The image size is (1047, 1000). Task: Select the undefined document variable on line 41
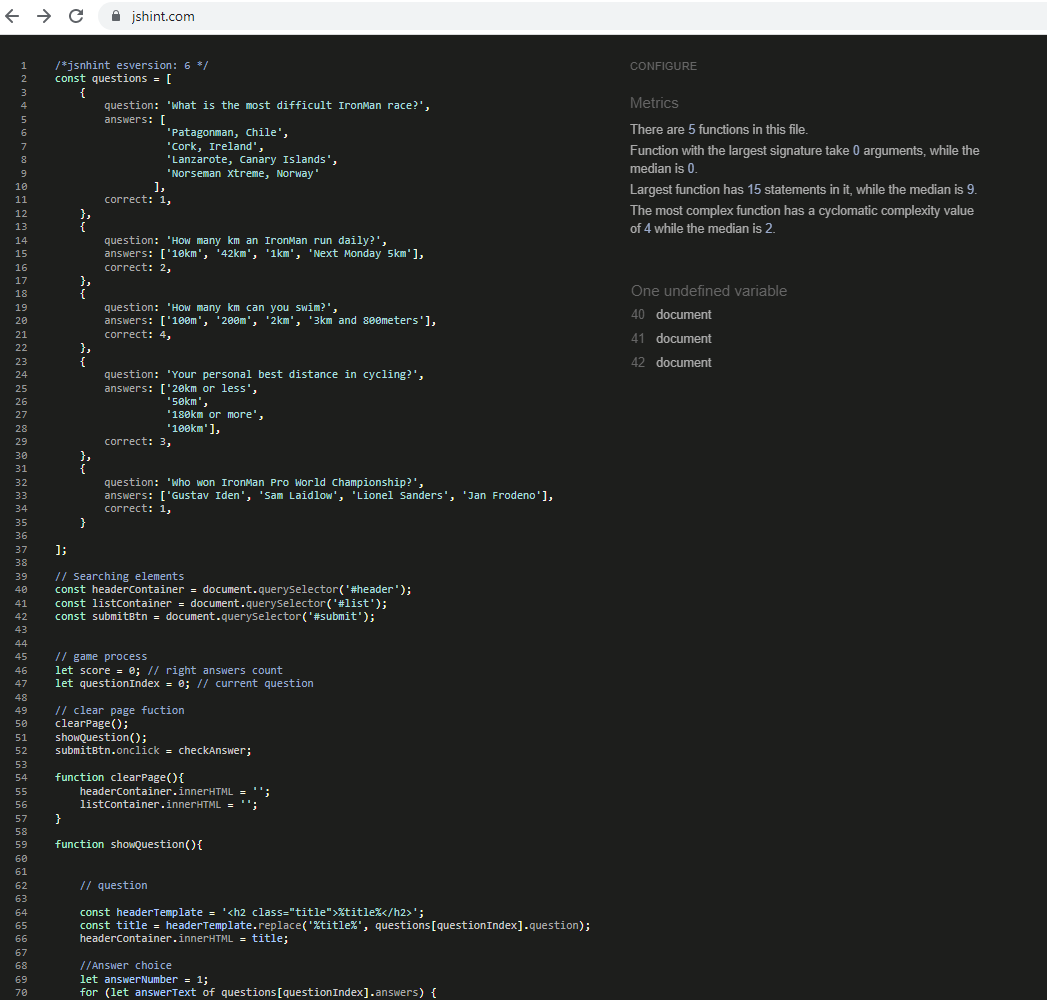(x=685, y=338)
